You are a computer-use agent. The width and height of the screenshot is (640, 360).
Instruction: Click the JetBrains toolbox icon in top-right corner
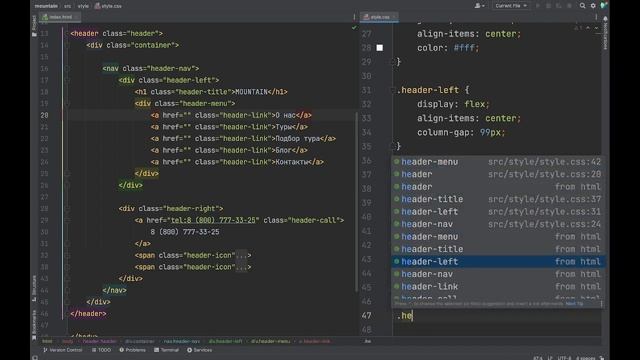point(604,5)
